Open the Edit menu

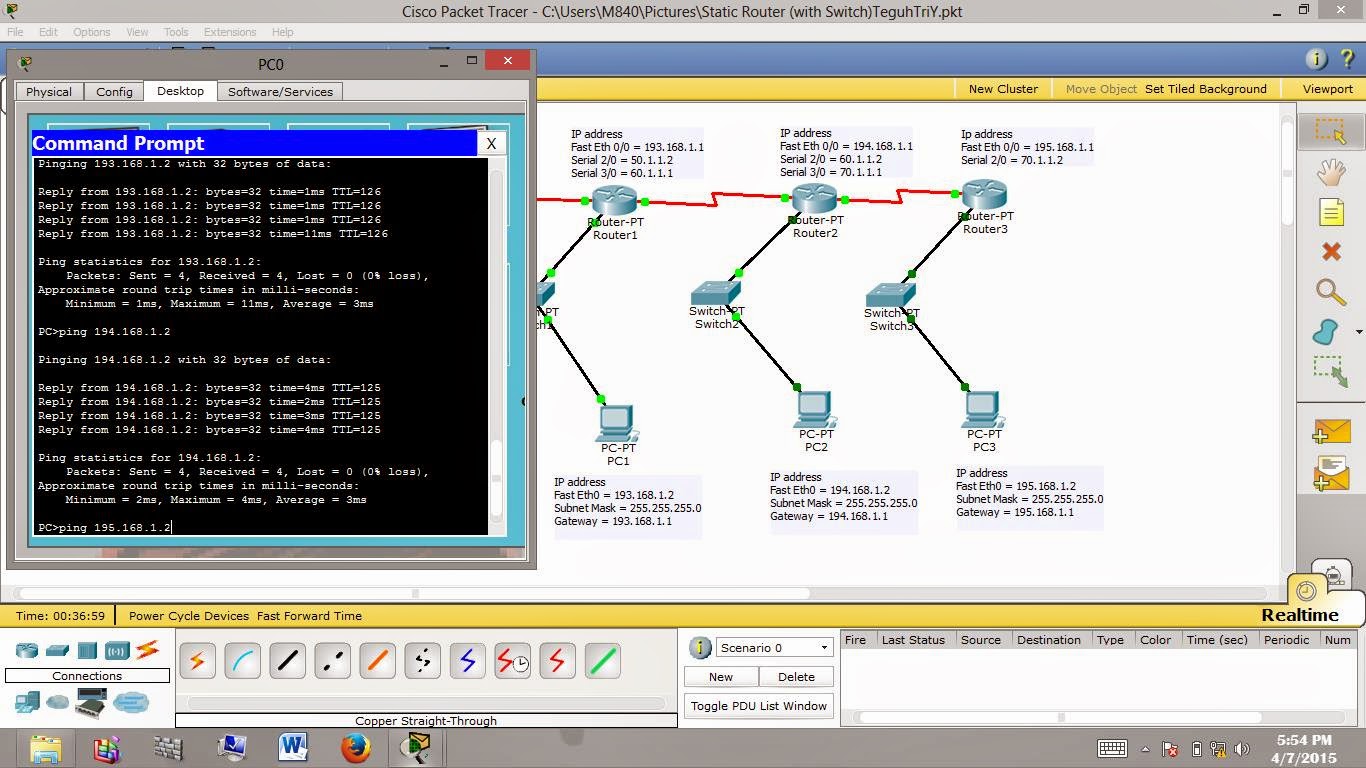(48, 32)
